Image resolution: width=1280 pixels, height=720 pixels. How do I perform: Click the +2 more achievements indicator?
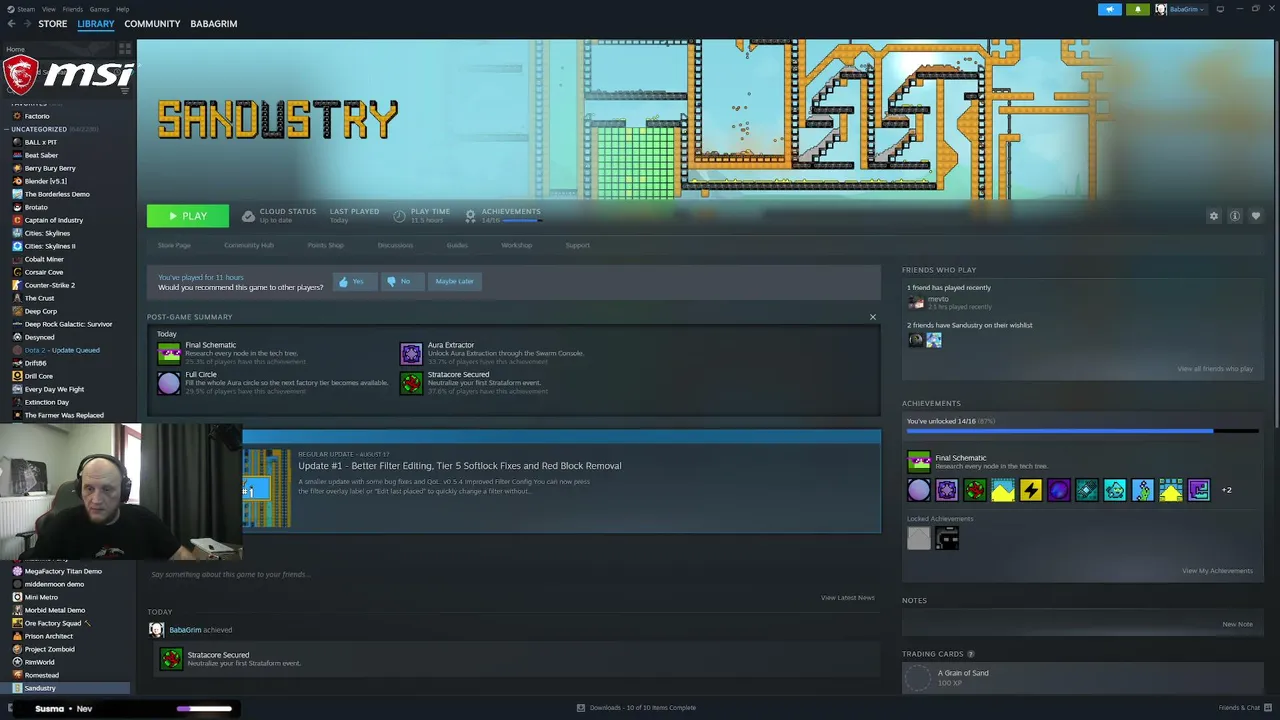[x=1226, y=490]
